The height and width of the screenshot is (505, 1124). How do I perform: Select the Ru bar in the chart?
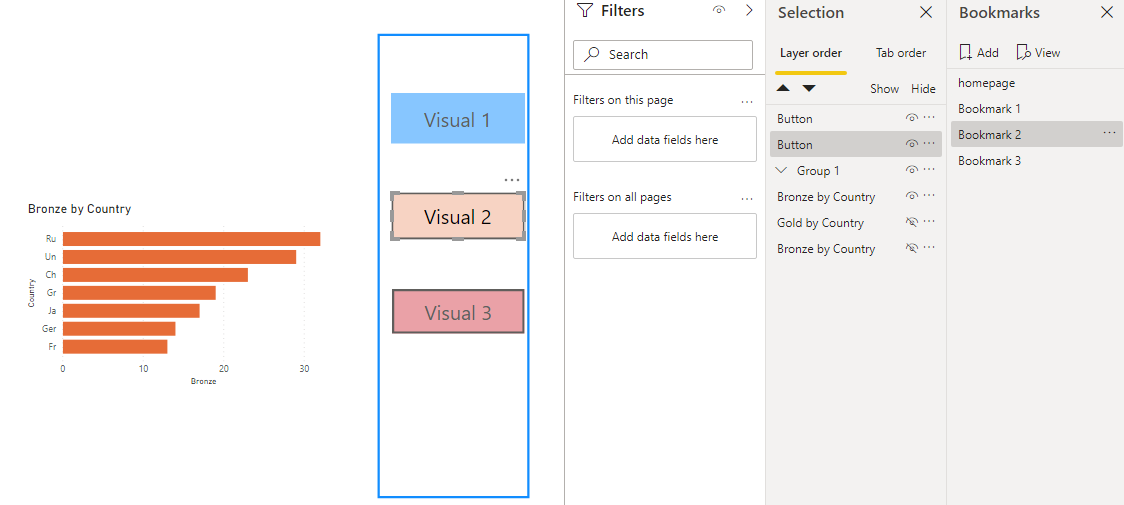point(191,239)
